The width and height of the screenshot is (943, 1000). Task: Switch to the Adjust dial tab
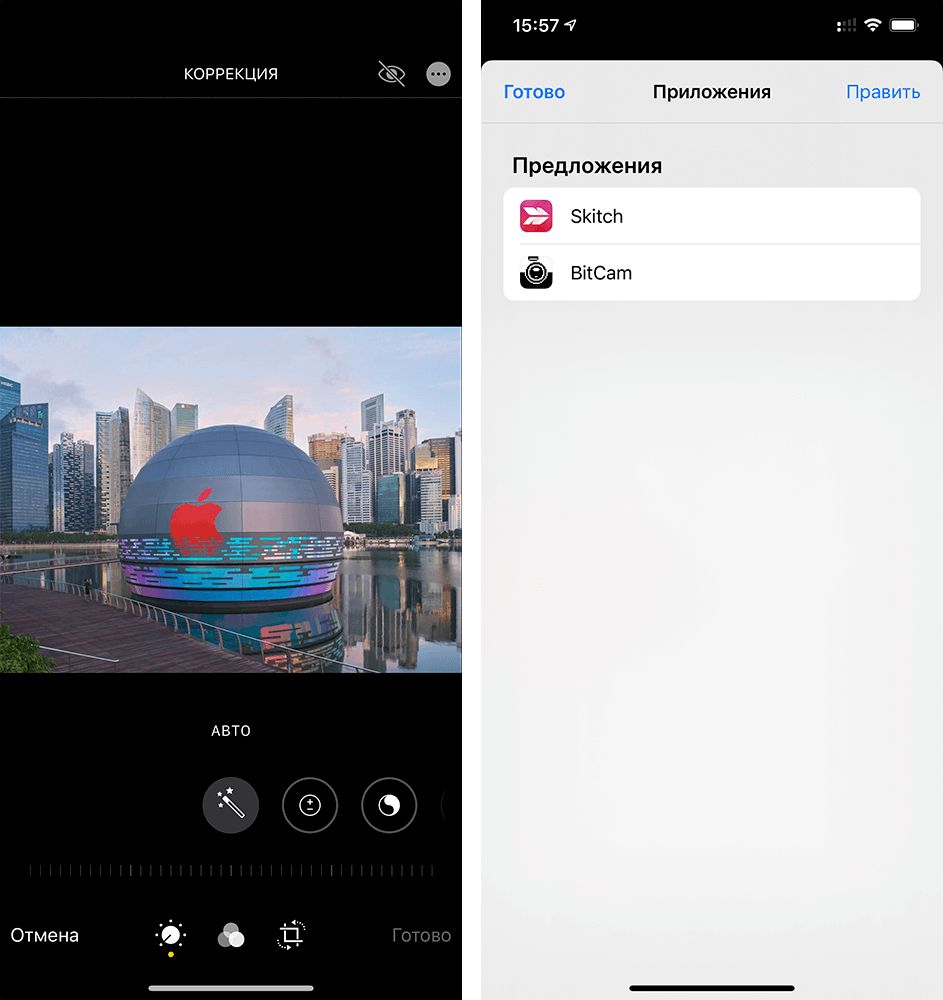tap(171, 935)
